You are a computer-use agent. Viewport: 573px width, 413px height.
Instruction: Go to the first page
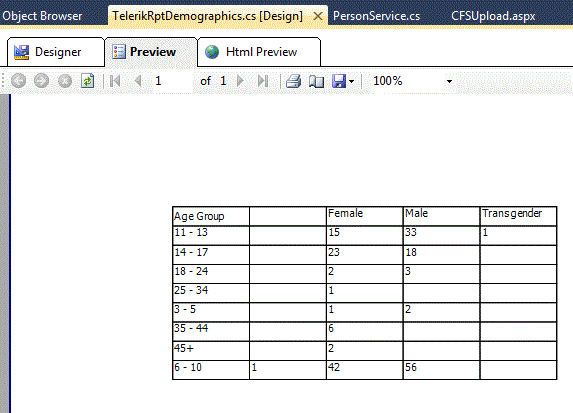[115, 81]
